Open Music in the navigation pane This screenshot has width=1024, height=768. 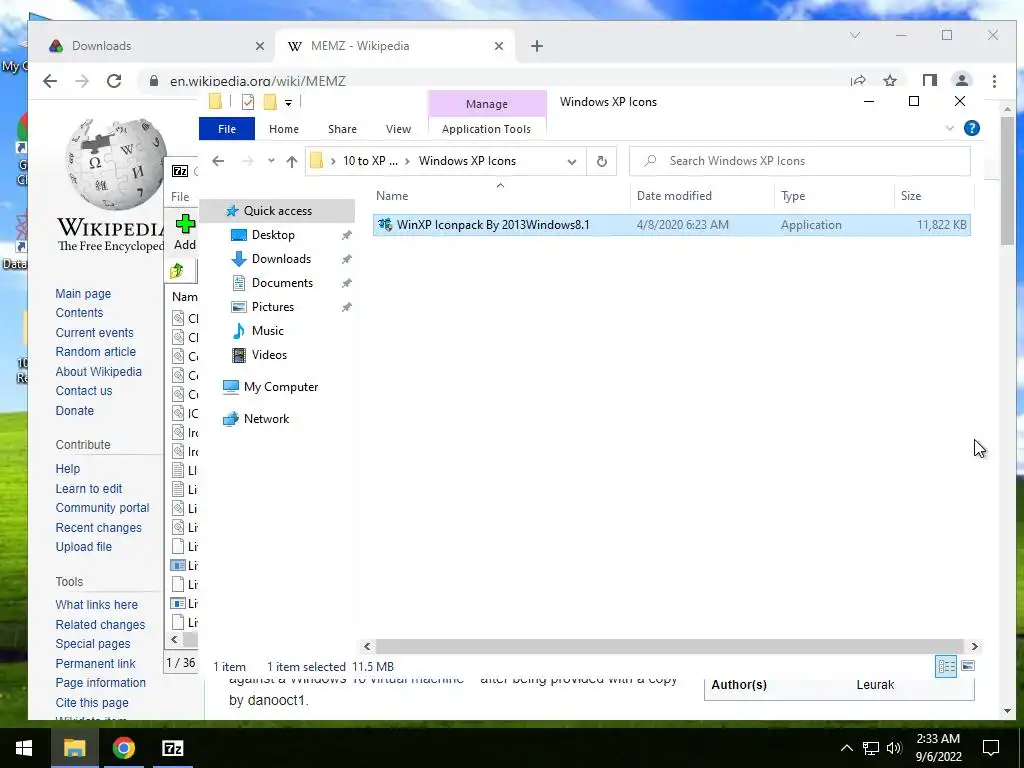click(268, 331)
